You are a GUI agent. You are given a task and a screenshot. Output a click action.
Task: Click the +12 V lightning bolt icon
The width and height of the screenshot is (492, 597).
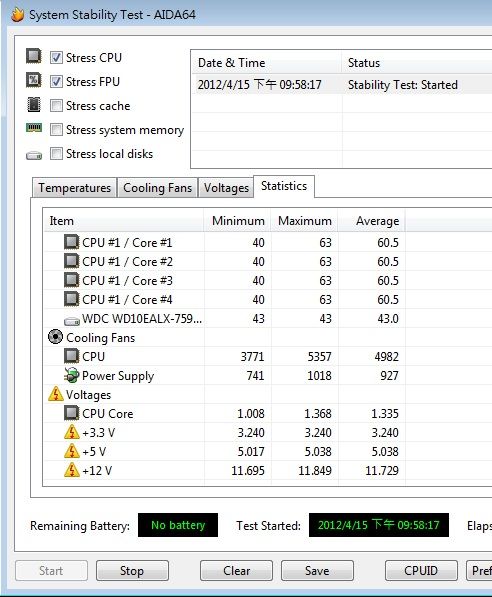tap(72, 470)
